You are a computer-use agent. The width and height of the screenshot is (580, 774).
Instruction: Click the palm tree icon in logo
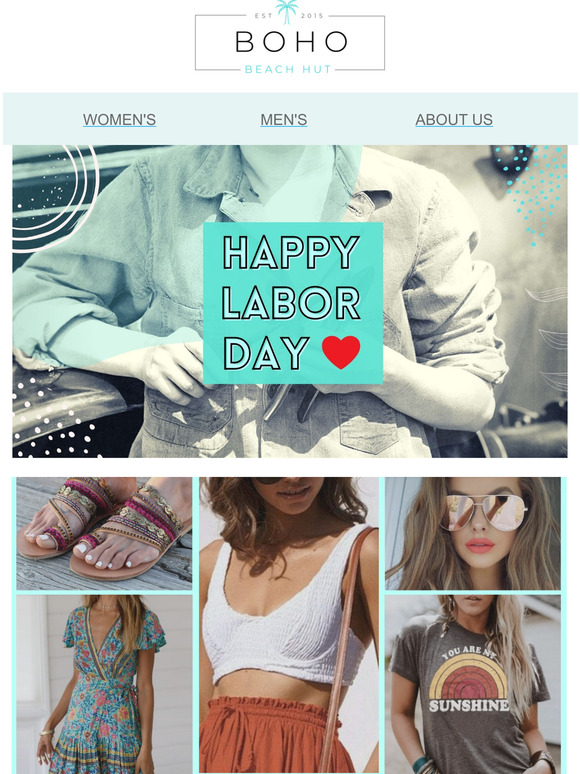point(286,11)
